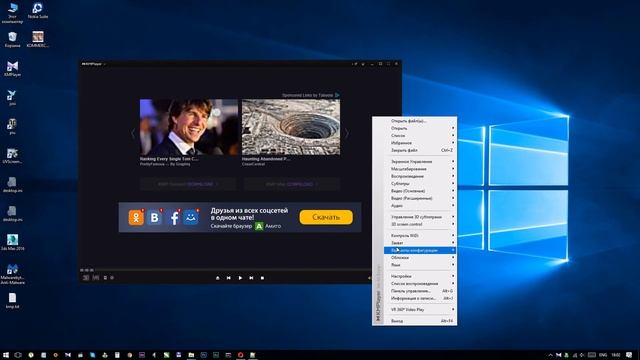Expand the 'Избранное' submenu

pyautogui.click(x=420, y=143)
